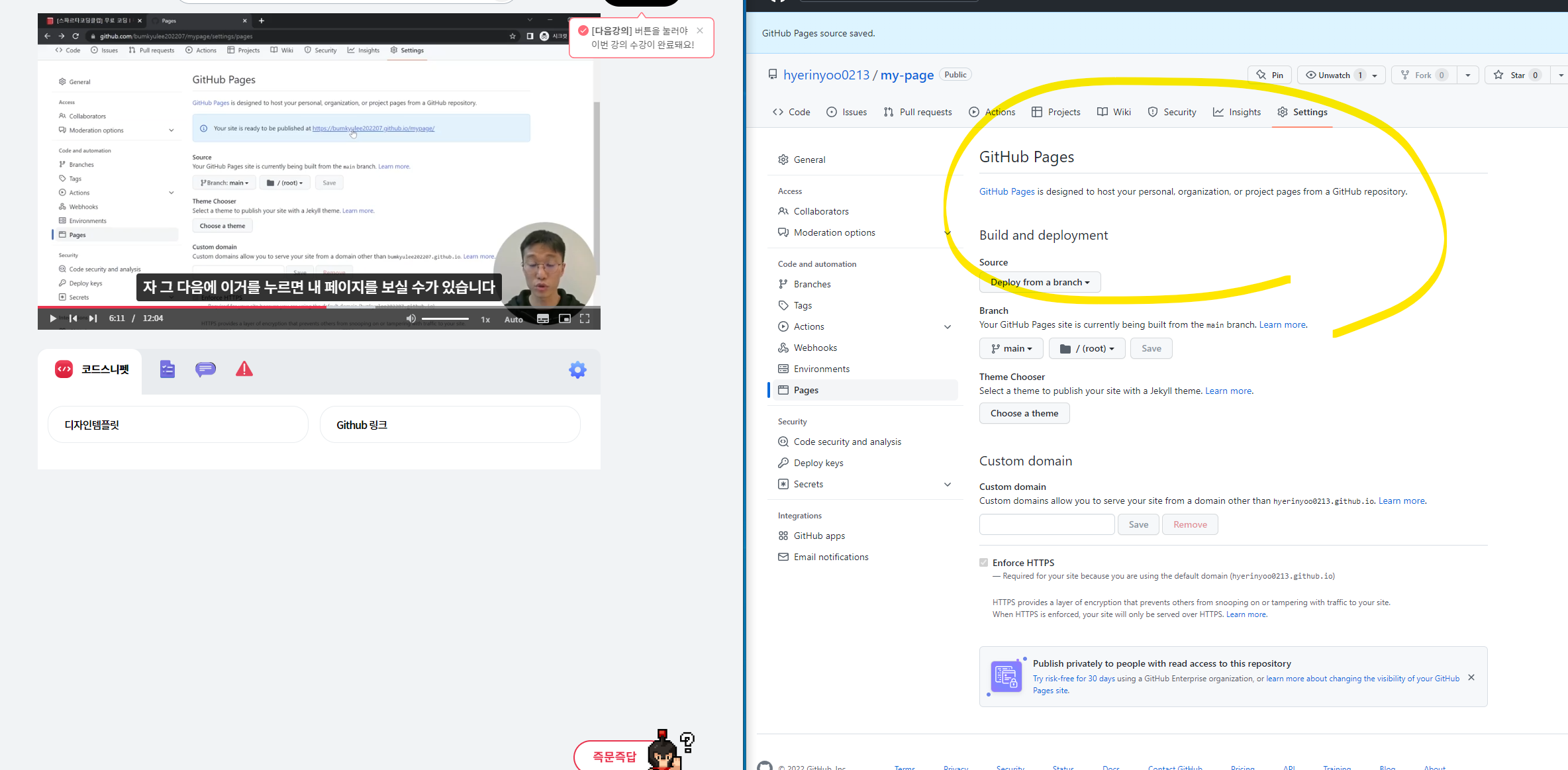Expand the 디자인템플릿 snippet

coord(178,425)
